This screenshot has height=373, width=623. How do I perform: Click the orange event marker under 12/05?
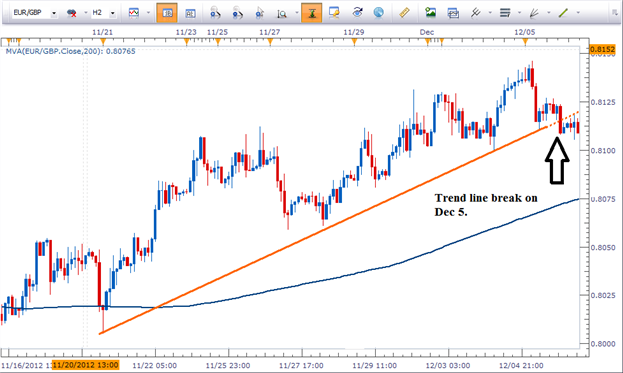pos(525,42)
